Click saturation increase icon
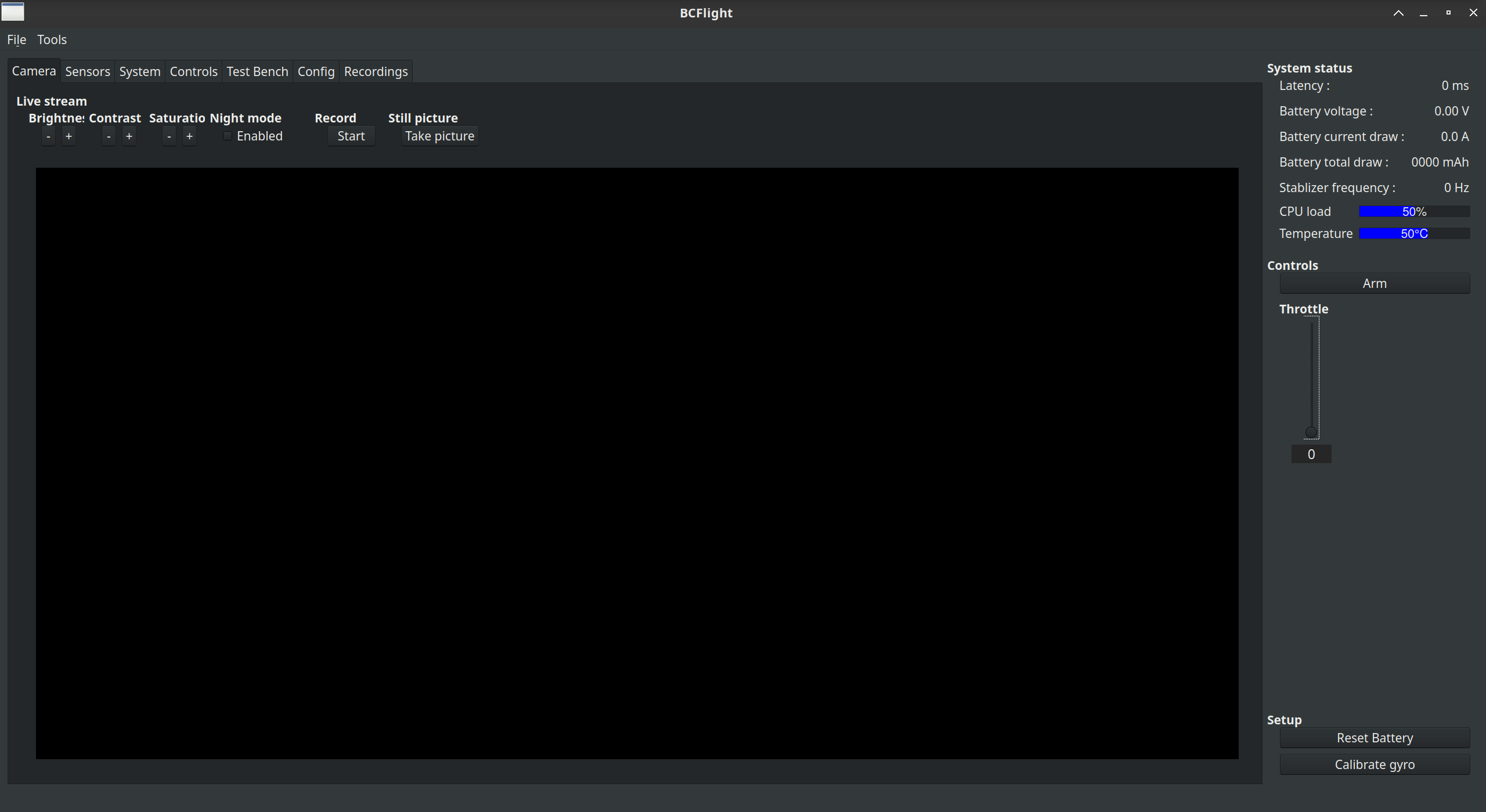1486x812 pixels. pyautogui.click(x=189, y=136)
